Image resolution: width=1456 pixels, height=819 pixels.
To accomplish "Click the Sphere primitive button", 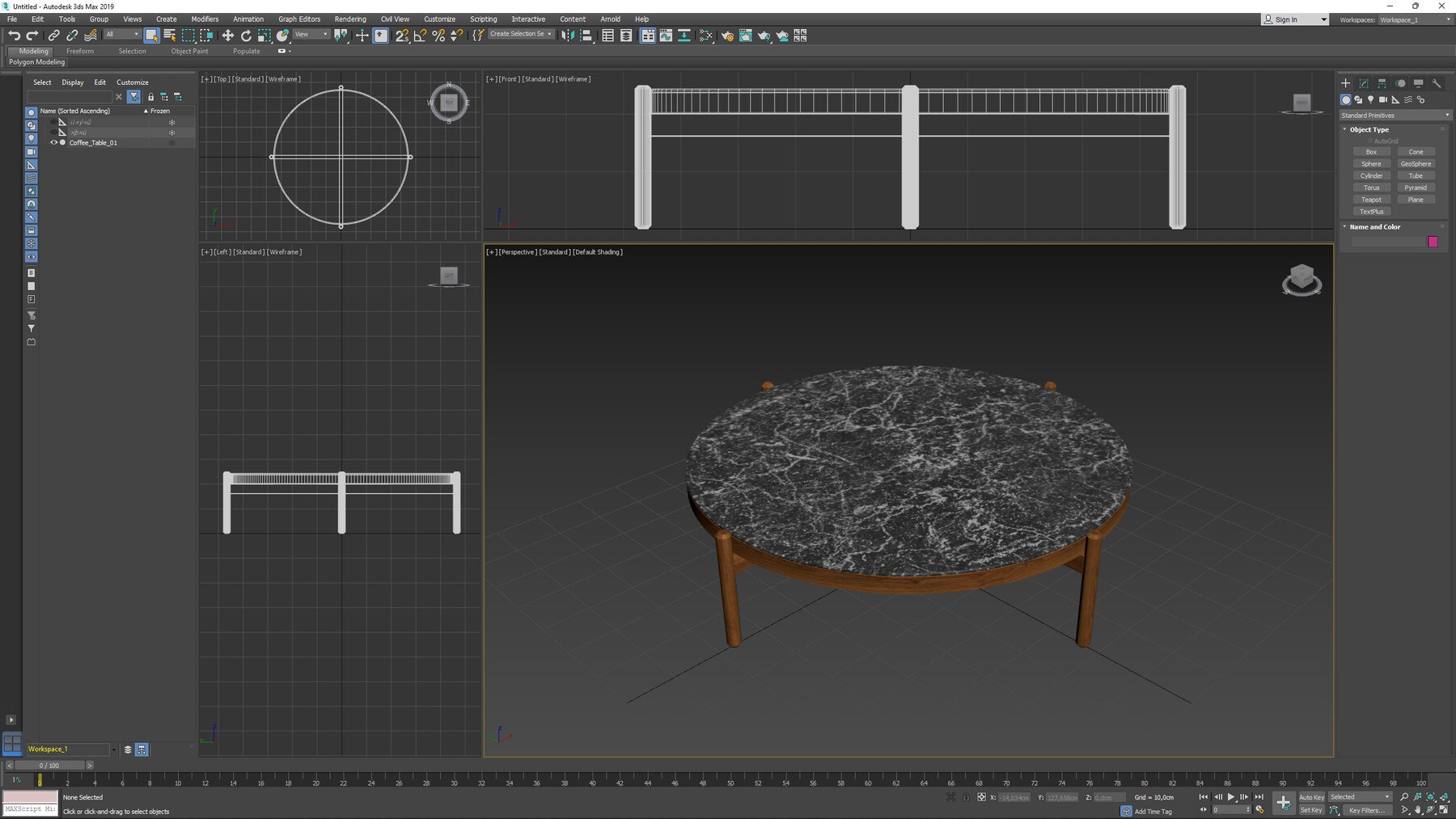I will (1371, 163).
